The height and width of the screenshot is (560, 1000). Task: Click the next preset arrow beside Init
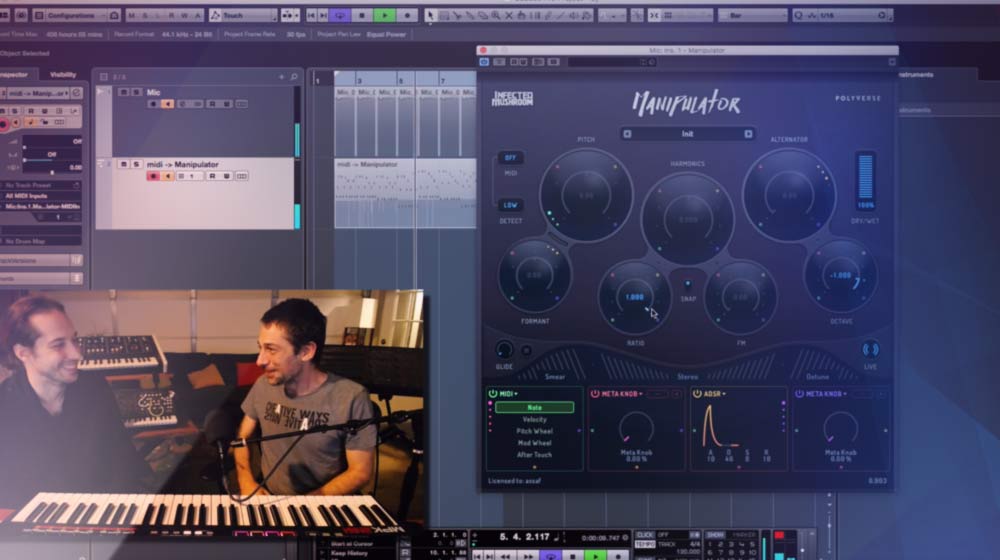pos(747,133)
